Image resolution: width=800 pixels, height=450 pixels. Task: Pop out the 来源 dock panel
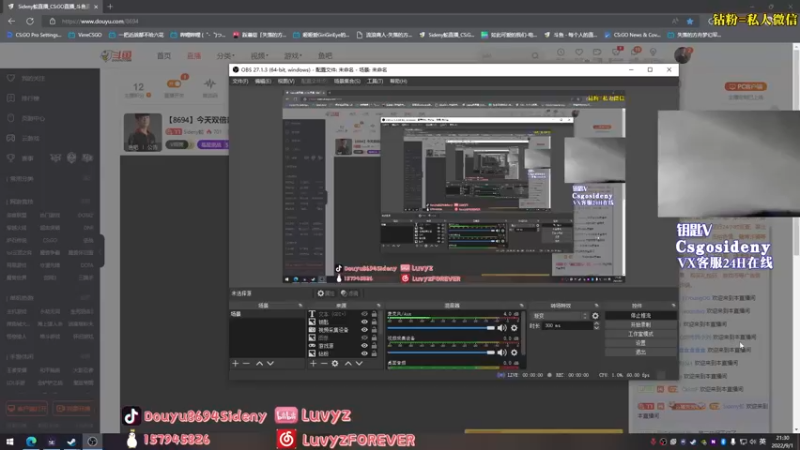(x=379, y=306)
